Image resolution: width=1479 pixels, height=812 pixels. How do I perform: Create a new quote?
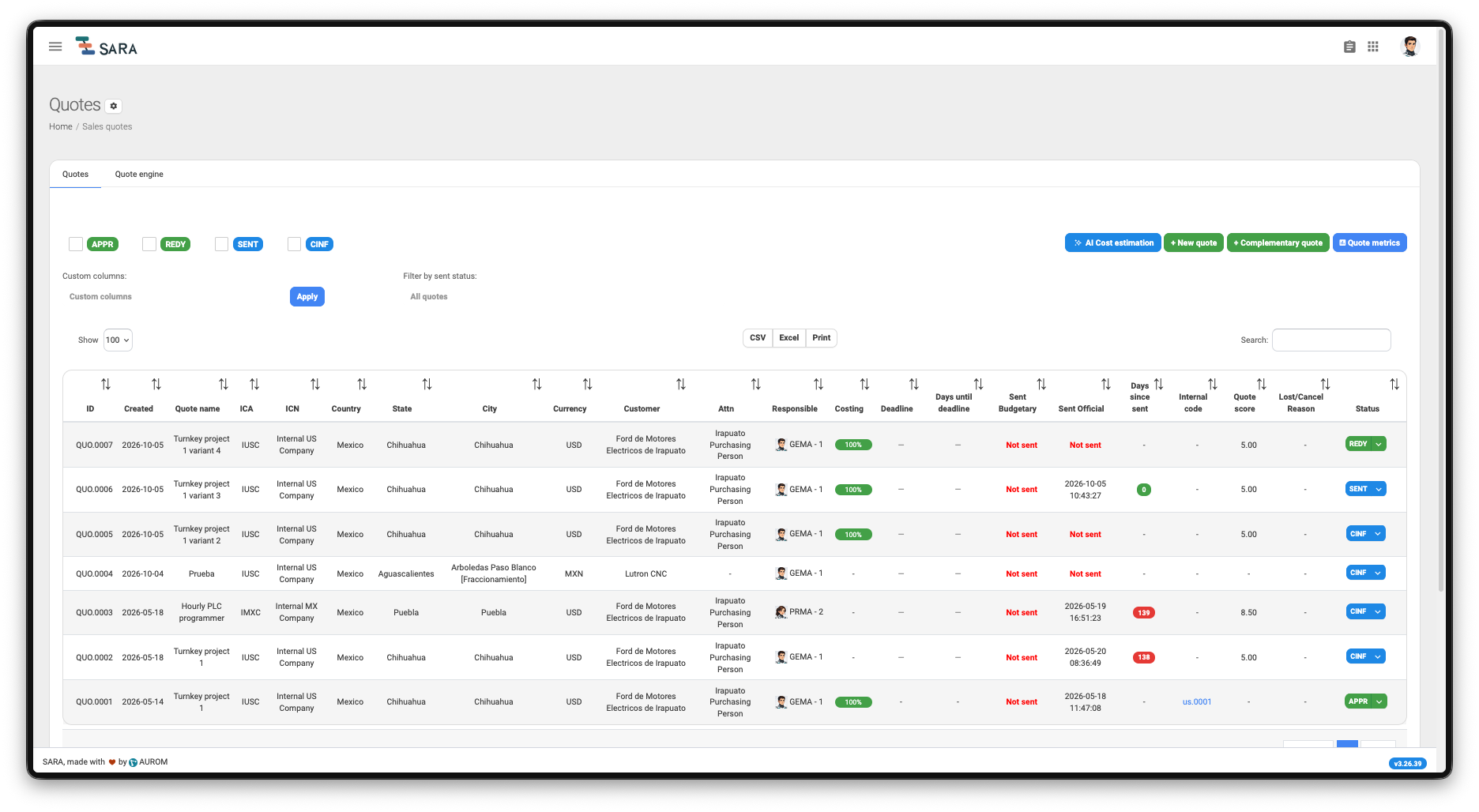click(1194, 243)
